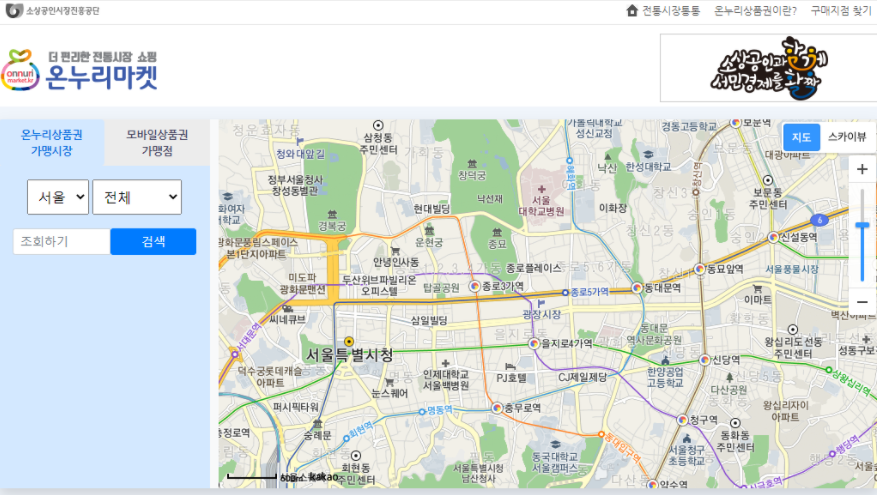Open the 전체 district dropdown
Image resolution: width=877 pixels, height=495 pixels.
137,197
